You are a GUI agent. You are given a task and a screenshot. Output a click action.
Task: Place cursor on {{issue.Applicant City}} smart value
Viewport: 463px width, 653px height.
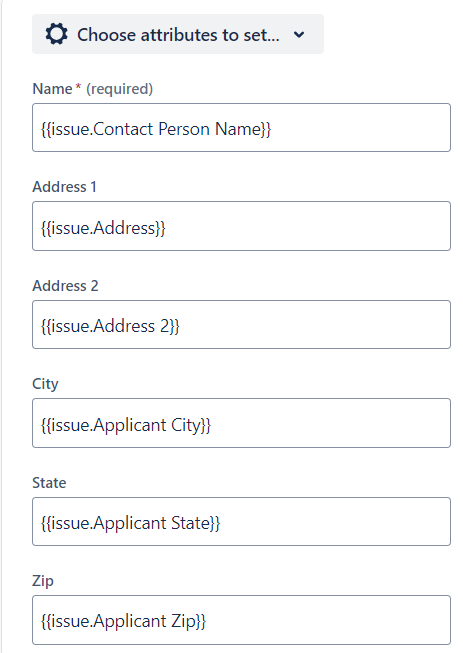point(126,425)
